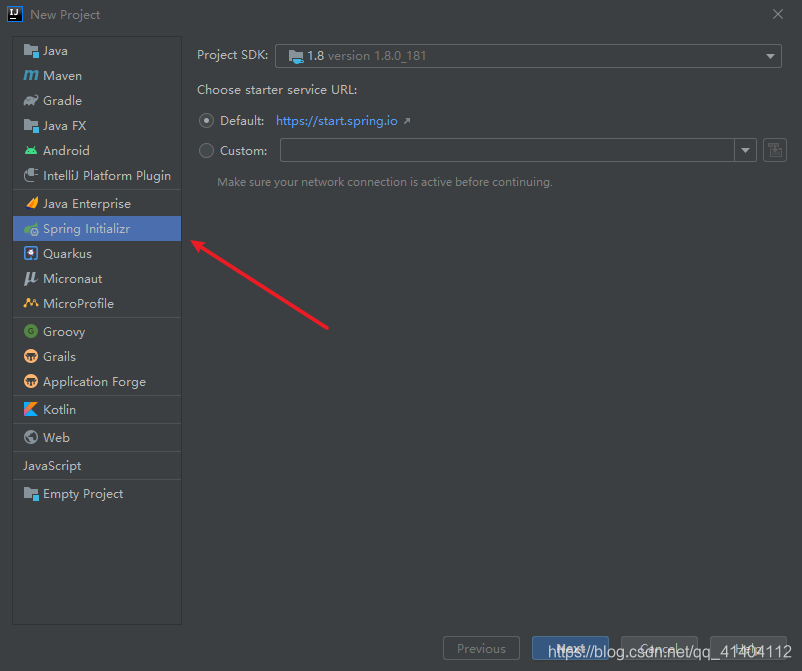This screenshot has height=671, width=802.
Task: Select the Gradle elephant icon
Action: pos(31,100)
